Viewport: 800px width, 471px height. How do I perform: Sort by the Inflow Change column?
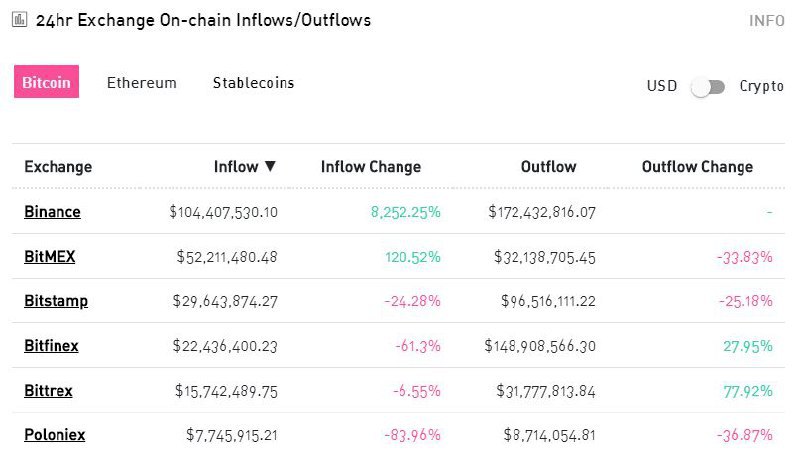point(371,167)
